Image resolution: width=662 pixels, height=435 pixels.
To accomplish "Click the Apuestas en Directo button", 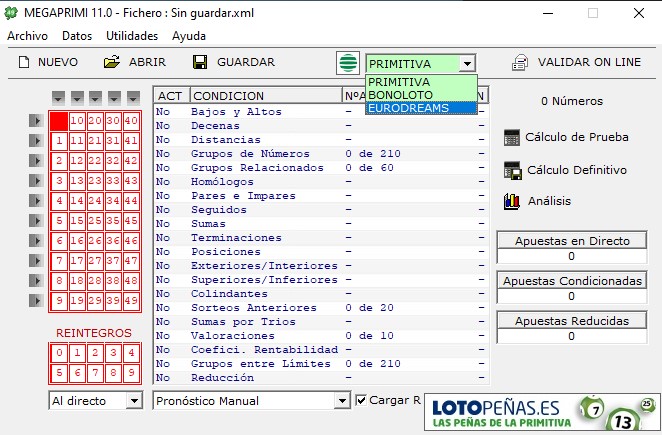I will point(572,241).
